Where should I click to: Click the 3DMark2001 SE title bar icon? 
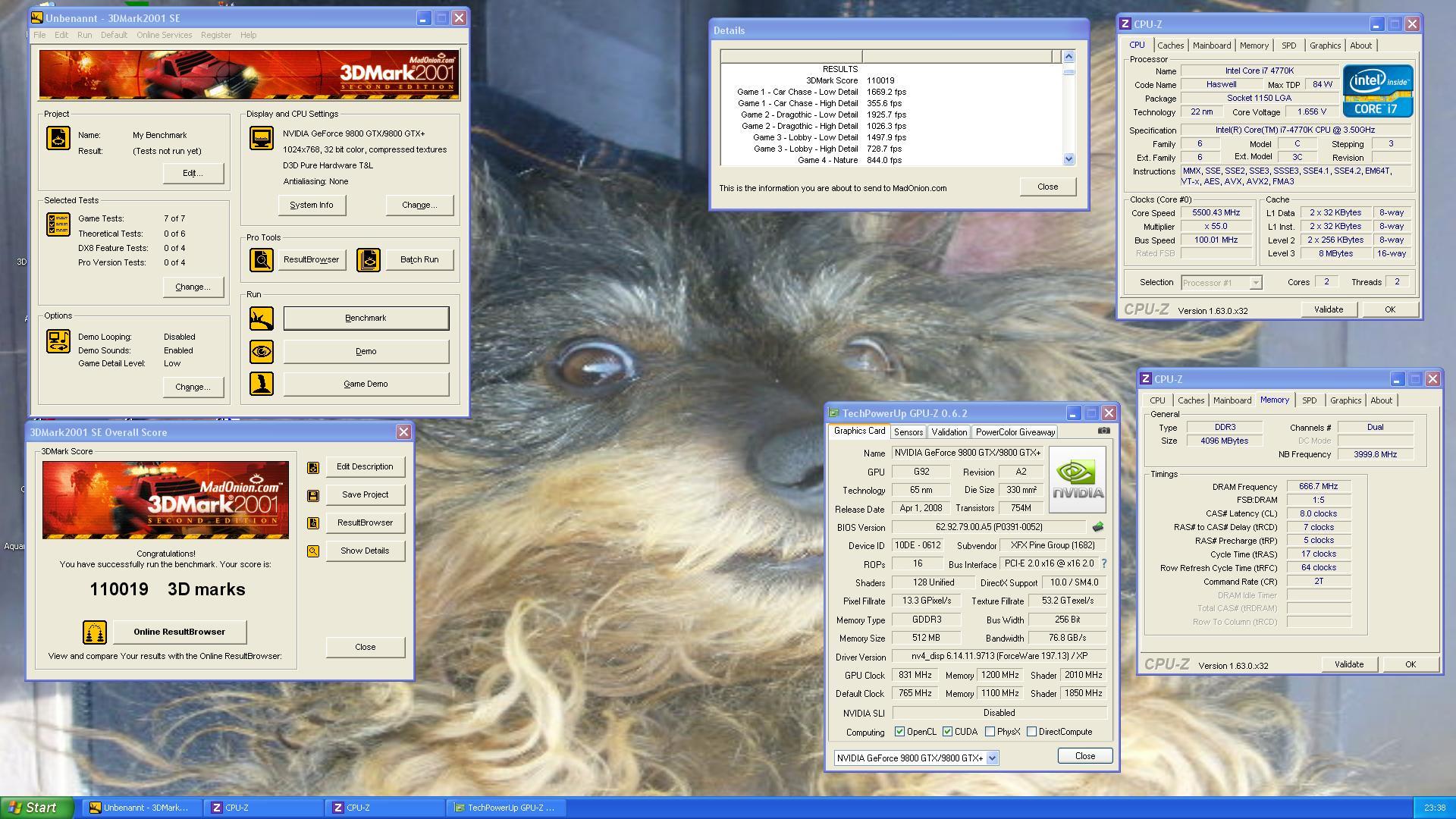pyautogui.click(x=37, y=18)
